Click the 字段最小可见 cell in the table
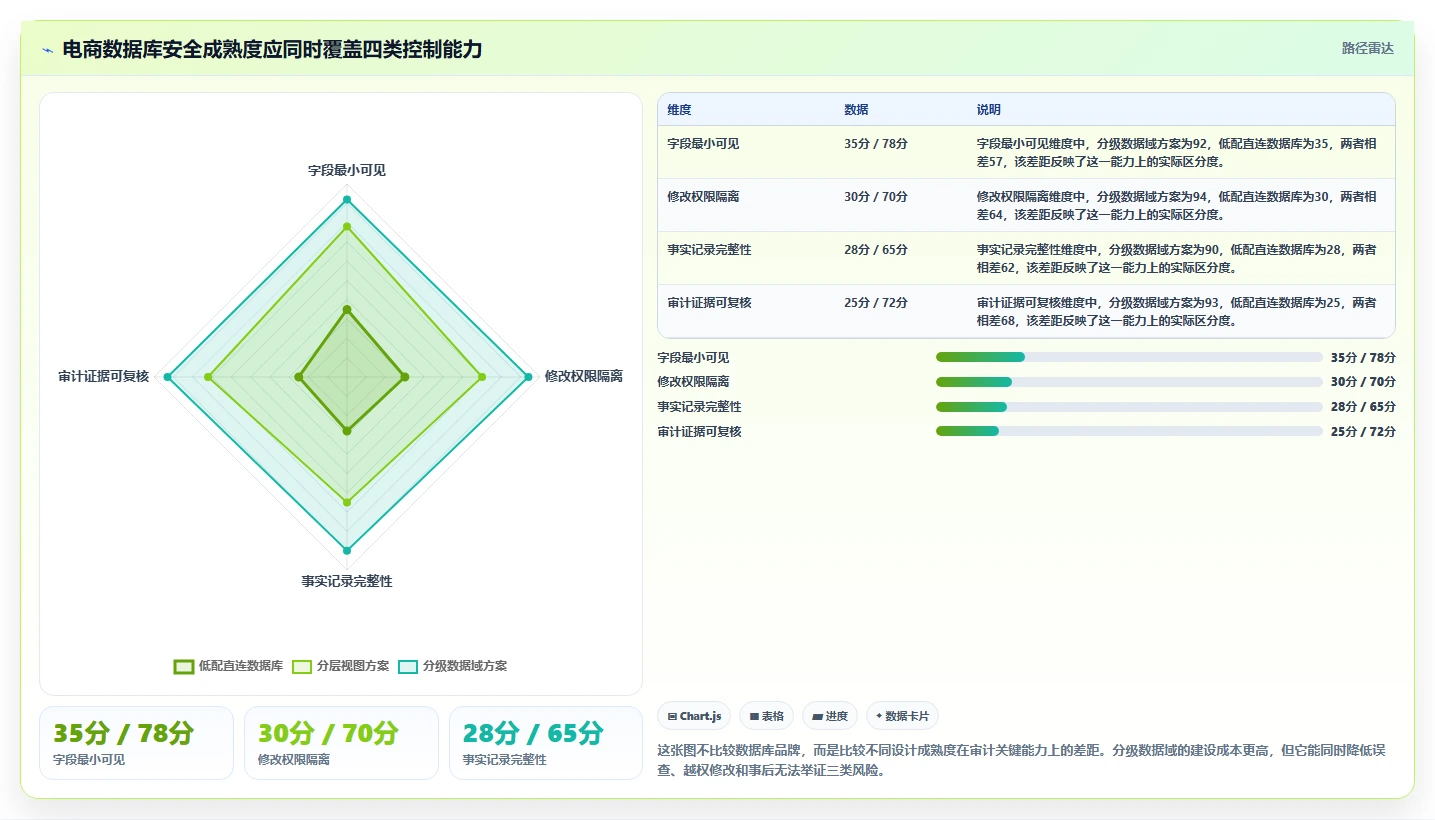 (x=703, y=143)
